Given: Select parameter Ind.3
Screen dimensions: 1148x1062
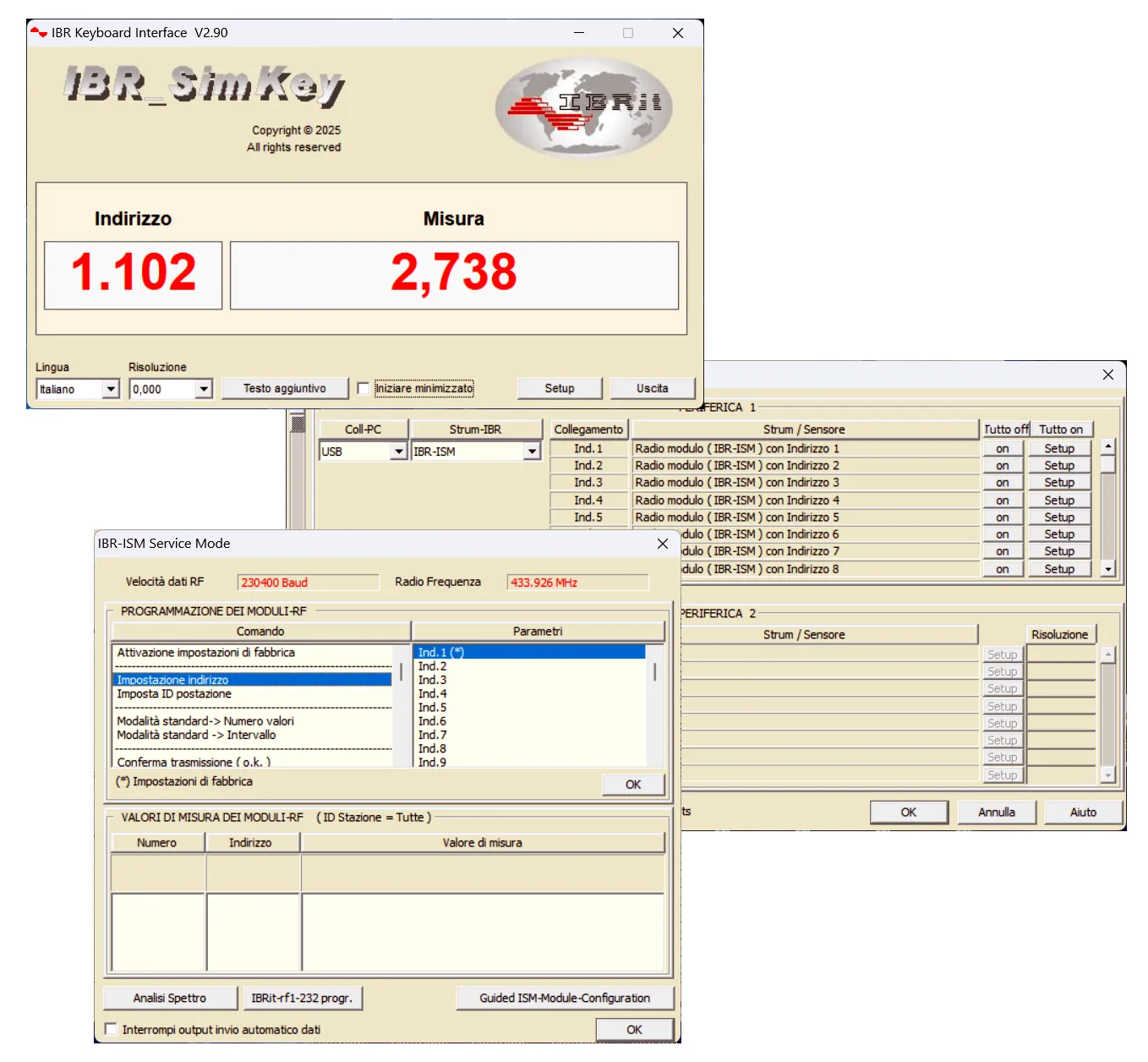Looking at the screenshot, I should 529,680.
